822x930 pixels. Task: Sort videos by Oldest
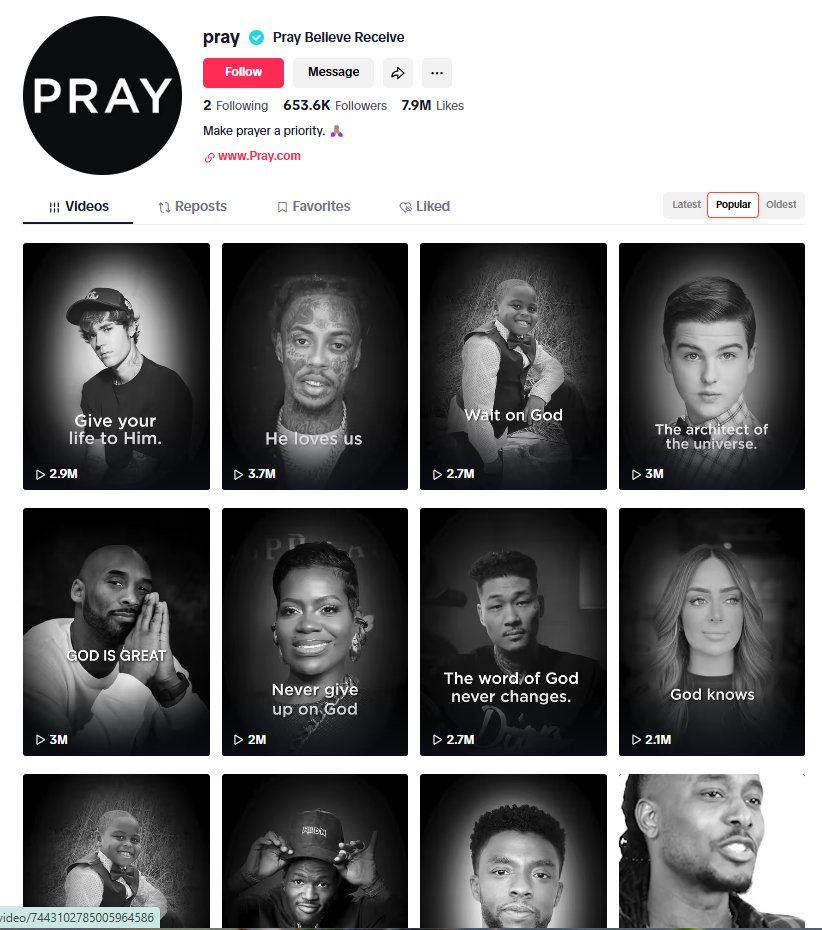coord(781,205)
